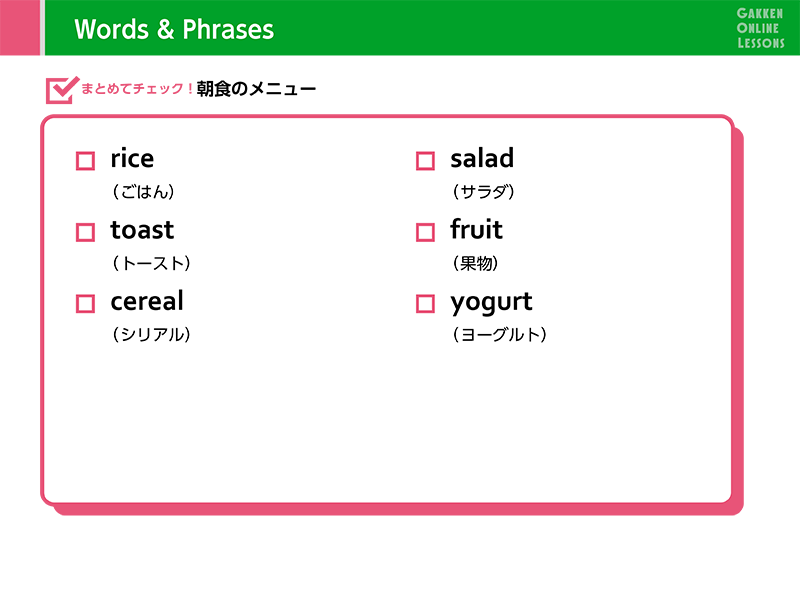
Task: Check the box next to cereal
Action: pos(85,304)
